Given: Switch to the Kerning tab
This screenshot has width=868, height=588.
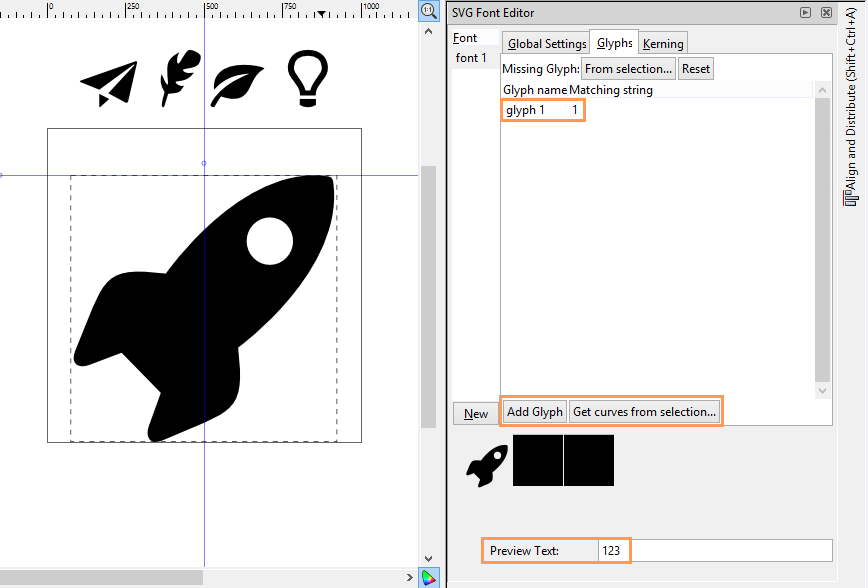Looking at the screenshot, I should click(x=662, y=43).
